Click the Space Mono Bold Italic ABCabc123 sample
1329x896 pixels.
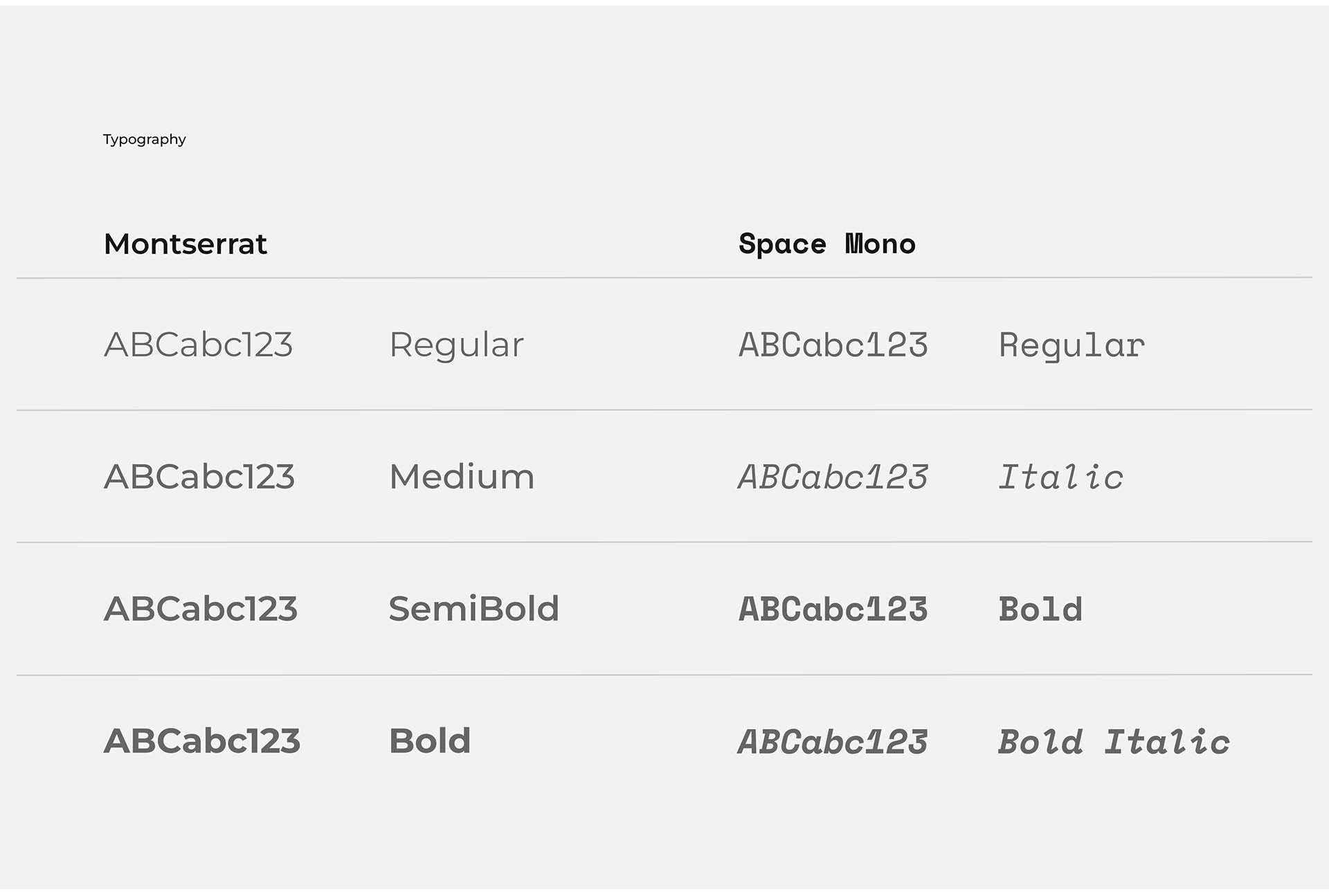(x=833, y=742)
